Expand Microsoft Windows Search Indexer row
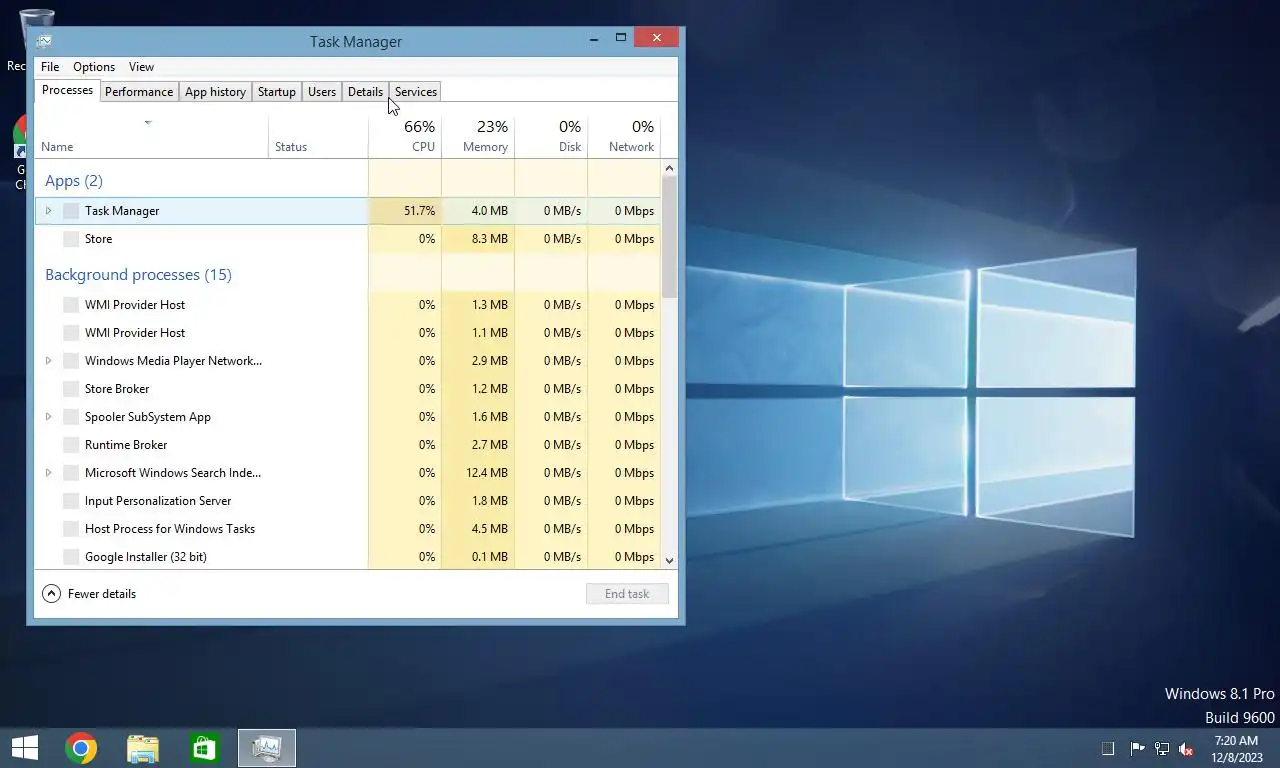 [x=48, y=473]
